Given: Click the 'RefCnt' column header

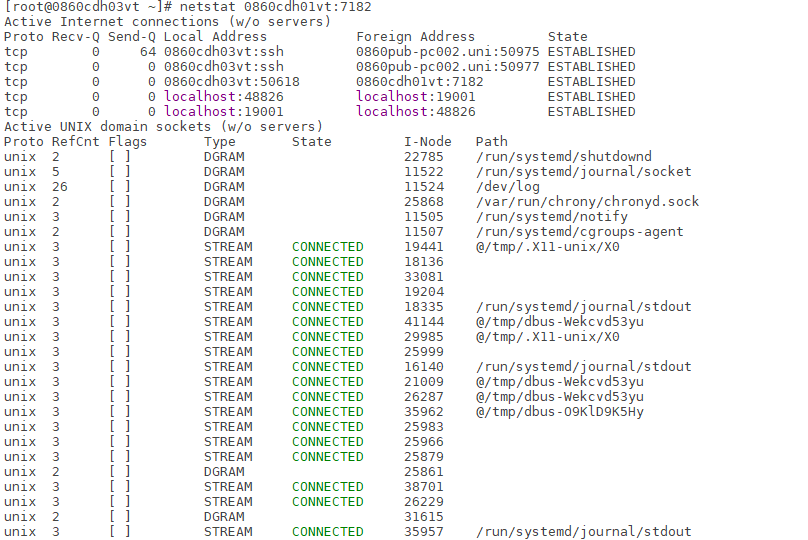Looking at the screenshot, I should 76,142.
